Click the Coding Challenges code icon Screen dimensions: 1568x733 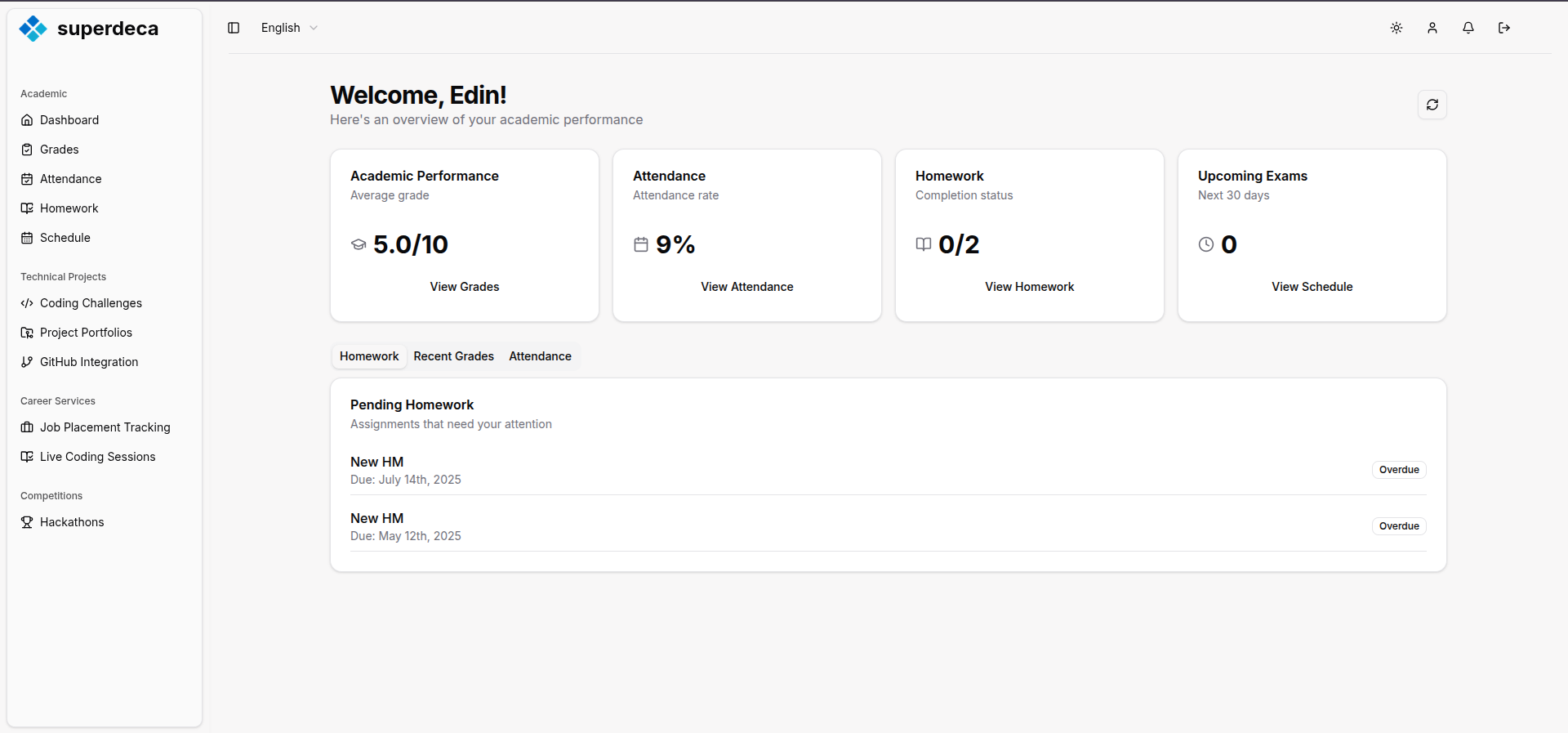pos(27,303)
